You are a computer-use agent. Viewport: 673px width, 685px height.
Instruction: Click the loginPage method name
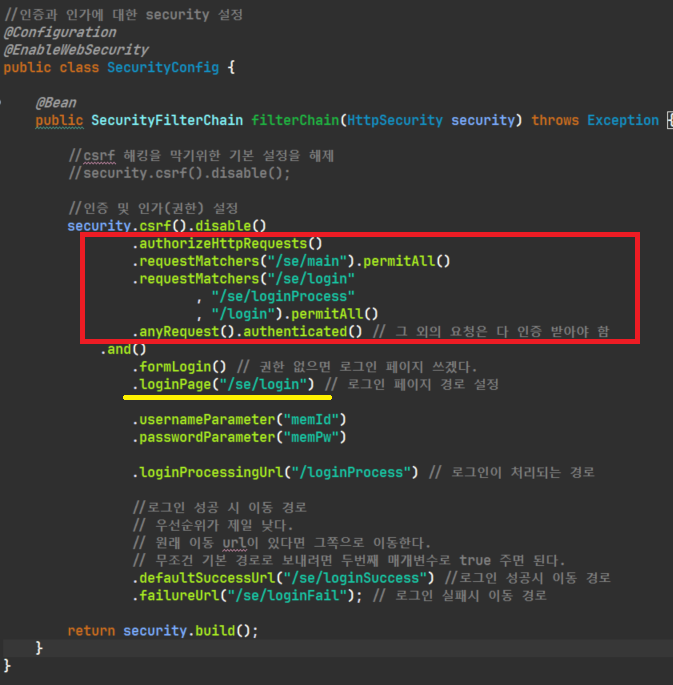175,384
